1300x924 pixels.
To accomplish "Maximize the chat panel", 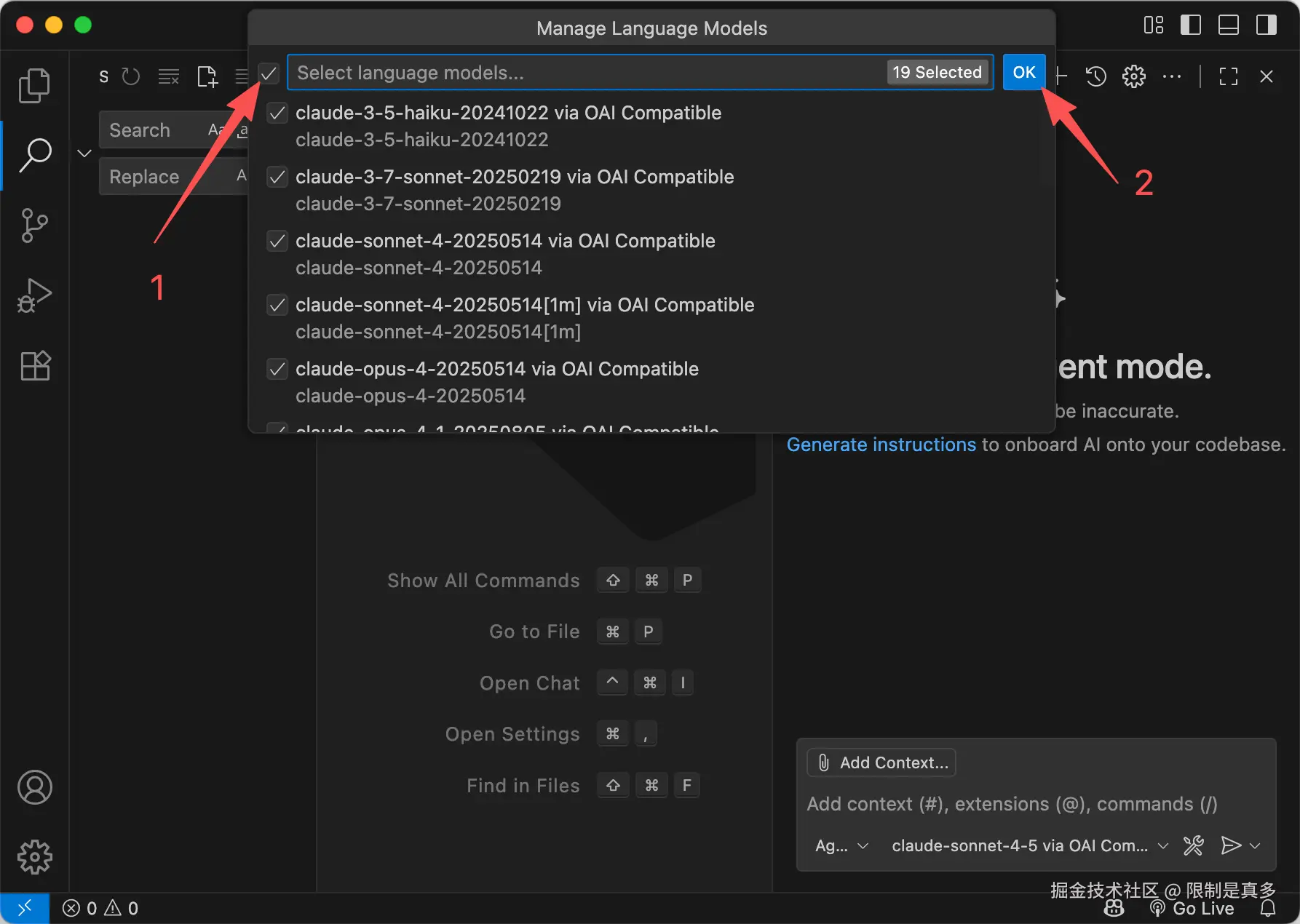I will [x=1229, y=76].
